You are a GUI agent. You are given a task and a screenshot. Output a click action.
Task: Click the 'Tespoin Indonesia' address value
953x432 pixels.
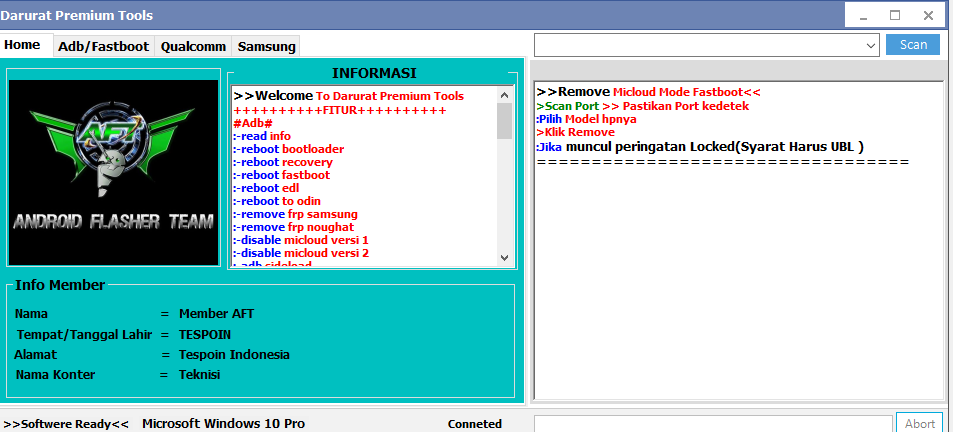click(x=234, y=354)
